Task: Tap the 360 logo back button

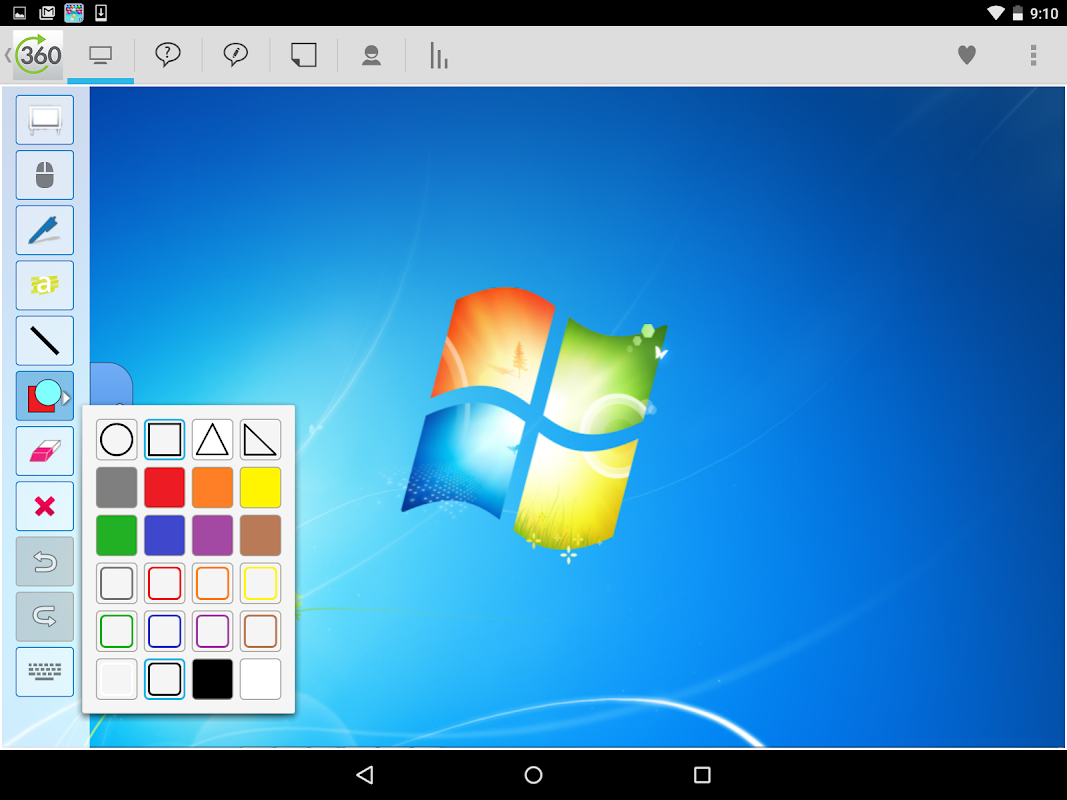Action: click(x=34, y=54)
